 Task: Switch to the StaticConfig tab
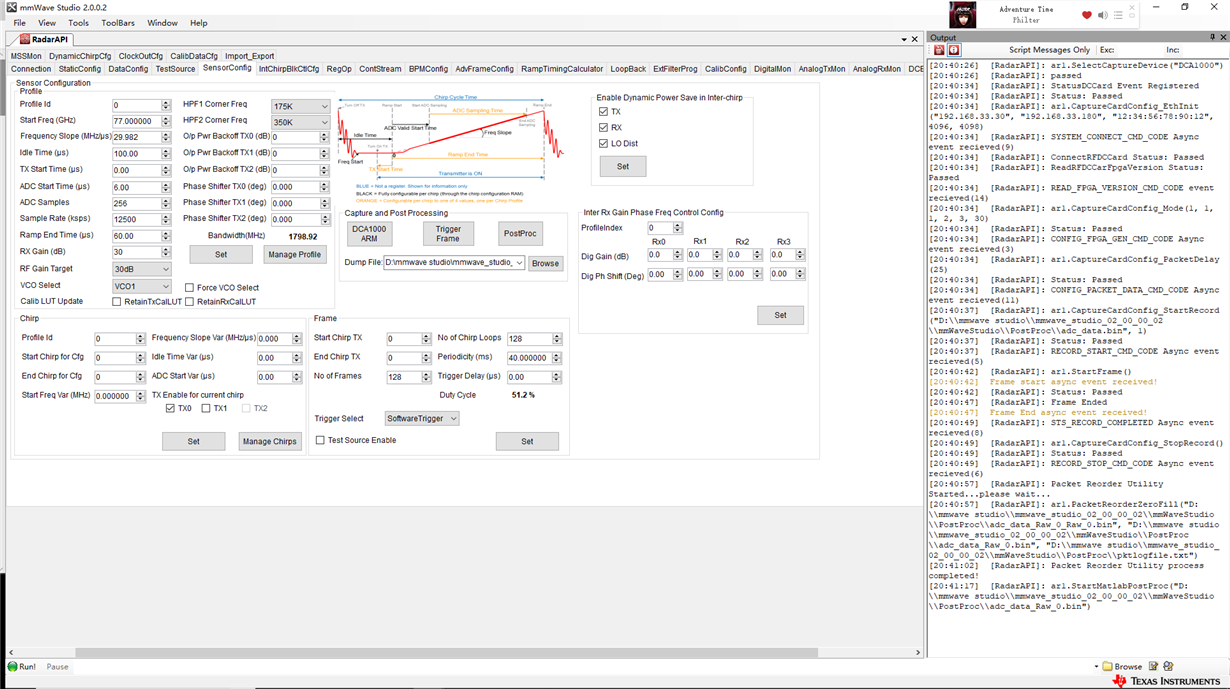pos(79,69)
